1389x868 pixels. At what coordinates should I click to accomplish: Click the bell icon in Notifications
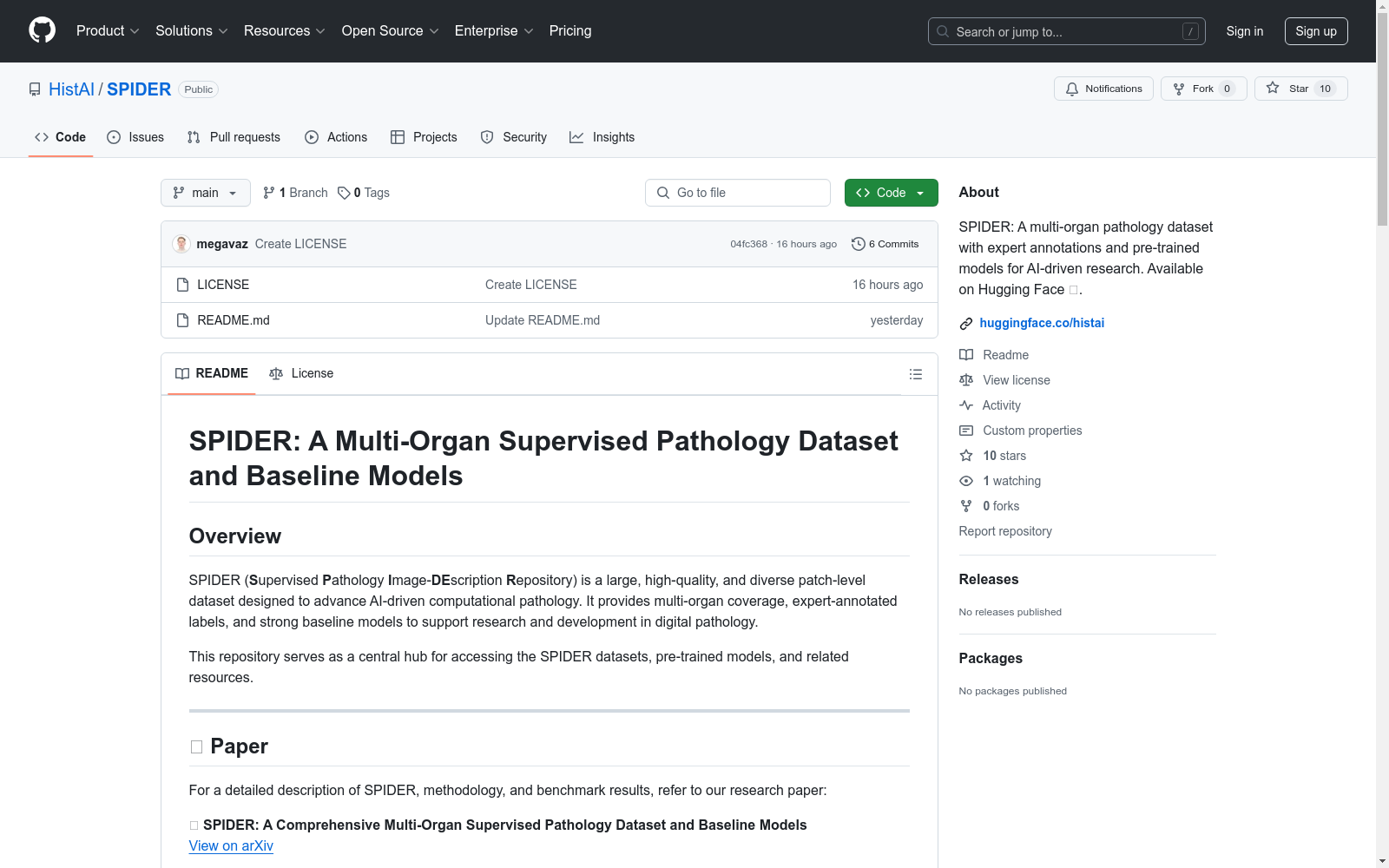click(x=1072, y=89)
